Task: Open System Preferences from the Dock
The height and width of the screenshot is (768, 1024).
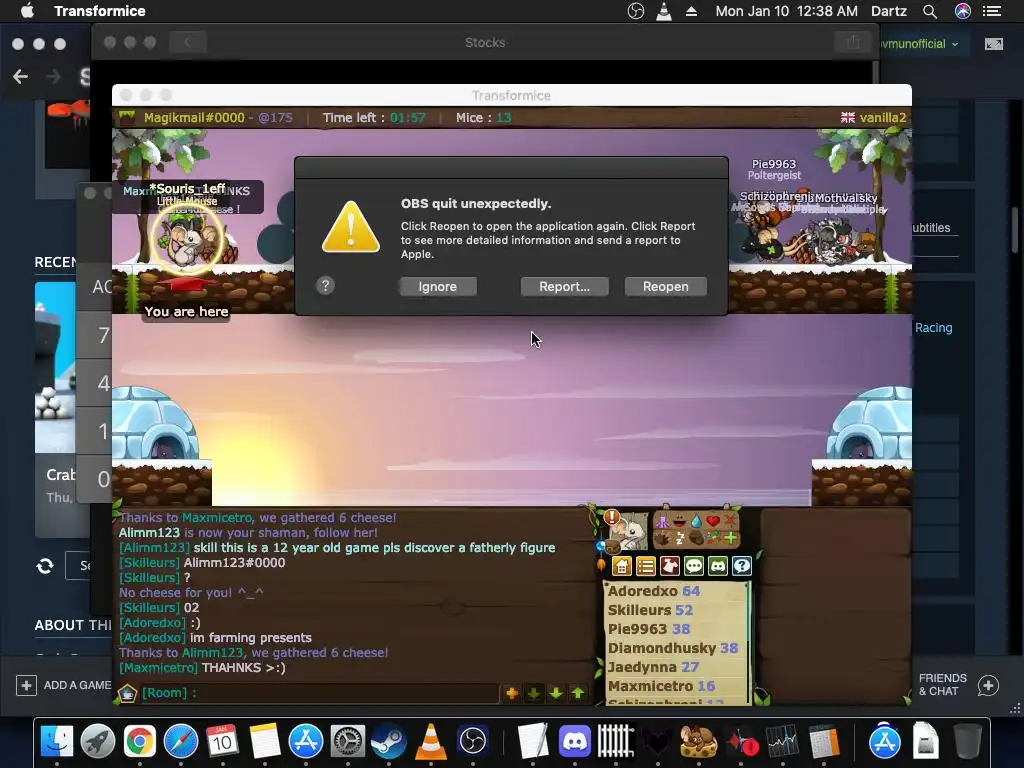Action: coord(347,741)
